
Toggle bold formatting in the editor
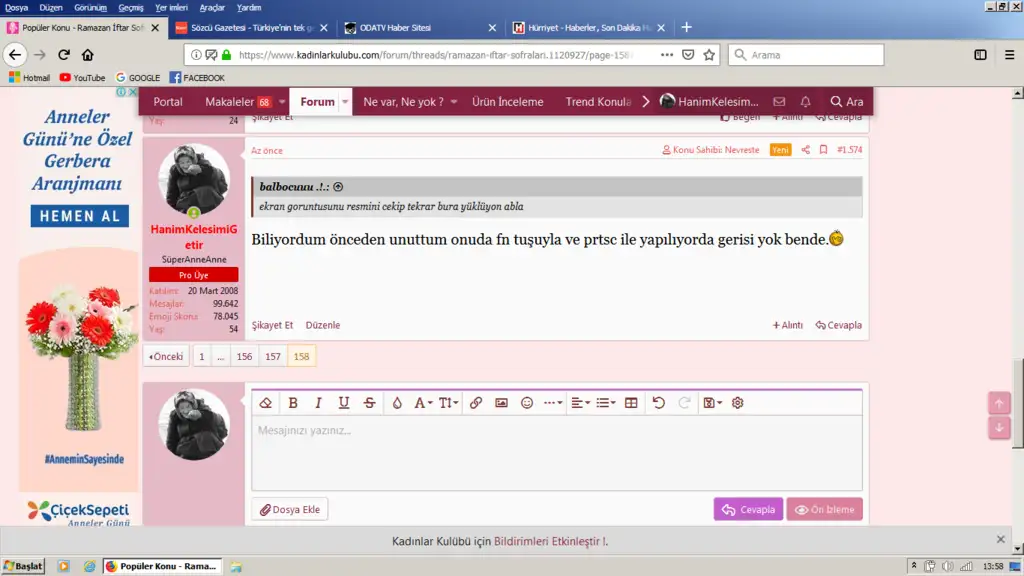point(293,403)
